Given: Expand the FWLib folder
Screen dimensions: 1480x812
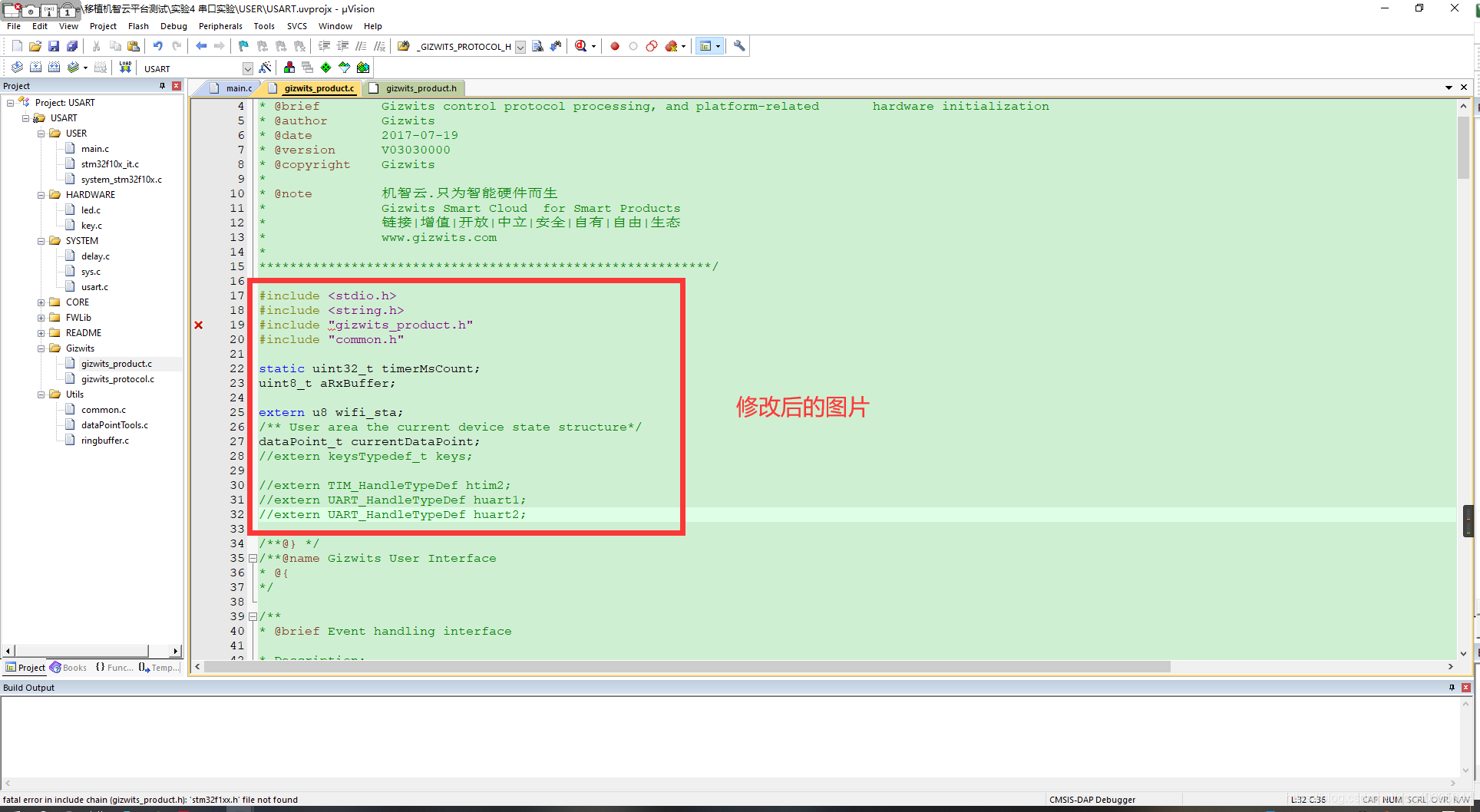Looking at the screenshot, I should [41, 318].
